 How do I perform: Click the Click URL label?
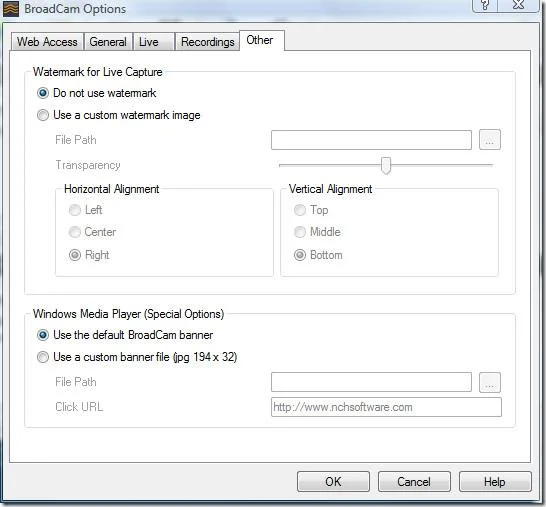coord(79,407)
